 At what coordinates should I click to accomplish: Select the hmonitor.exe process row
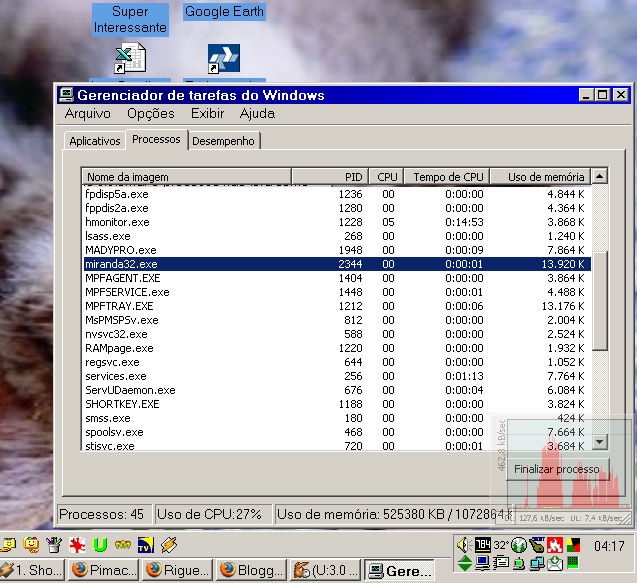pos(337,222)
